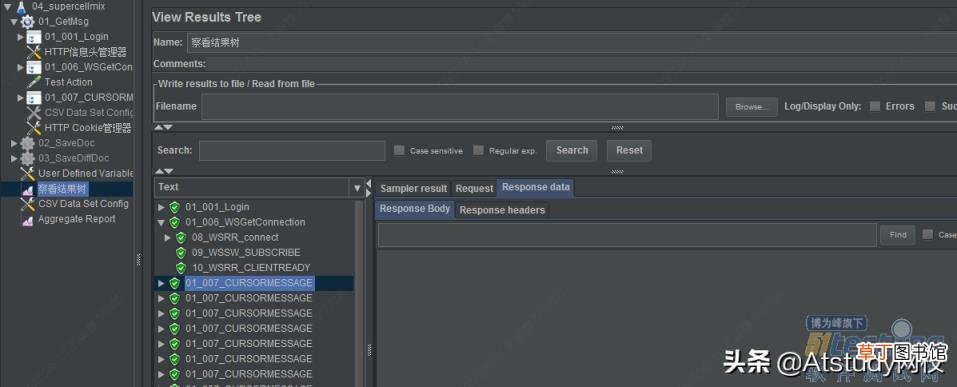Expand the 02_SaveDoc thread group
This screenshot has width=957, height=387.
pyautogui.click(x=15, y=143)
